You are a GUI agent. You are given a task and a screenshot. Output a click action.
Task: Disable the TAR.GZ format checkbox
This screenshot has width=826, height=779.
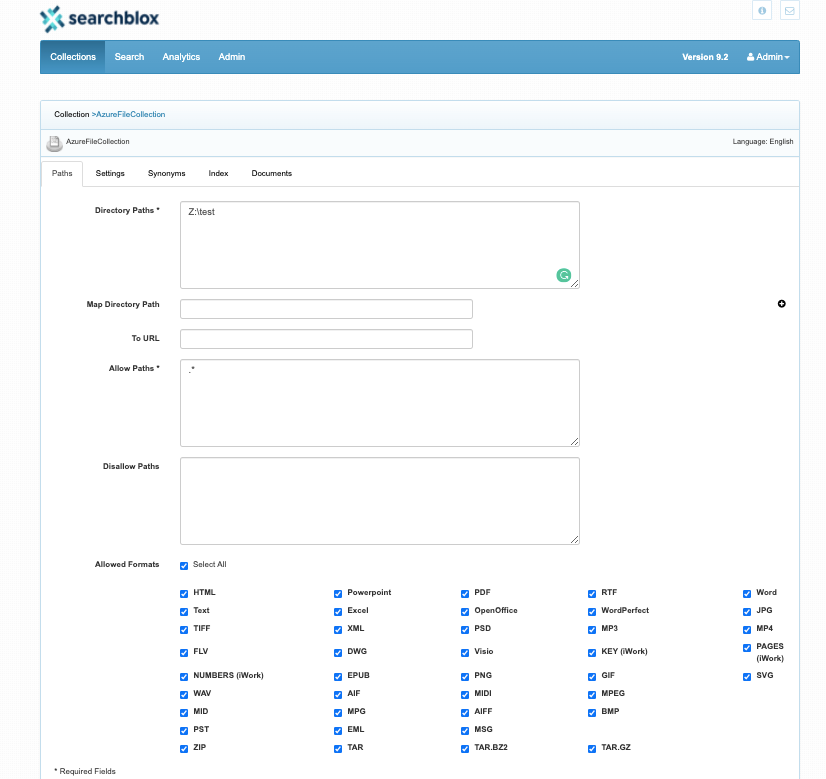click(x=592, y=748)
